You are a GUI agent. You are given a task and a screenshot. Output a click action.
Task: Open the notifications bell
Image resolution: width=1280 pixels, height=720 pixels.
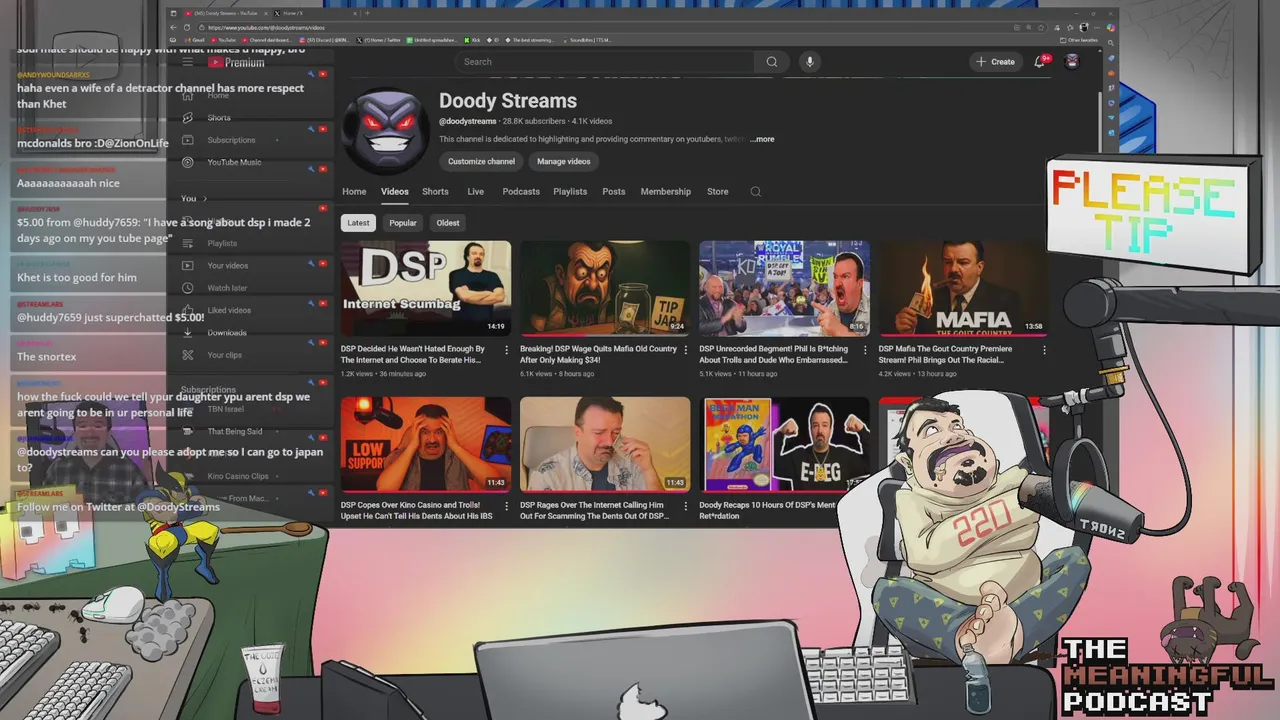coord(1040,62)
